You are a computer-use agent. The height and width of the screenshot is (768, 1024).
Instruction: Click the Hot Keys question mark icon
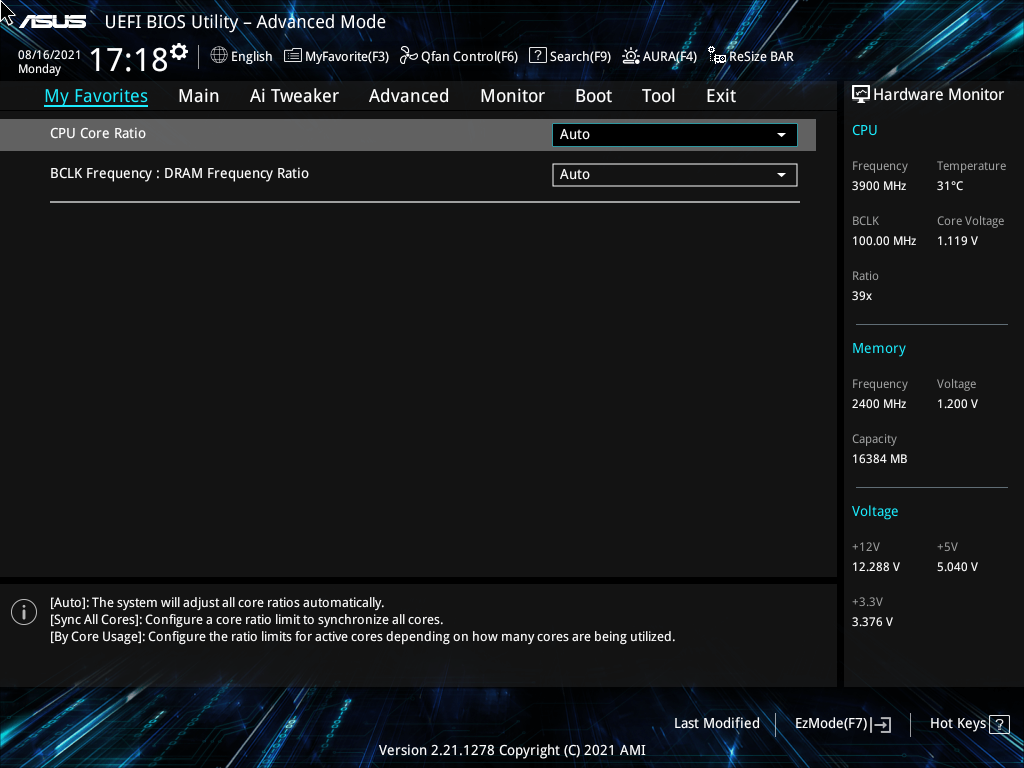click(x=999, y=724)
